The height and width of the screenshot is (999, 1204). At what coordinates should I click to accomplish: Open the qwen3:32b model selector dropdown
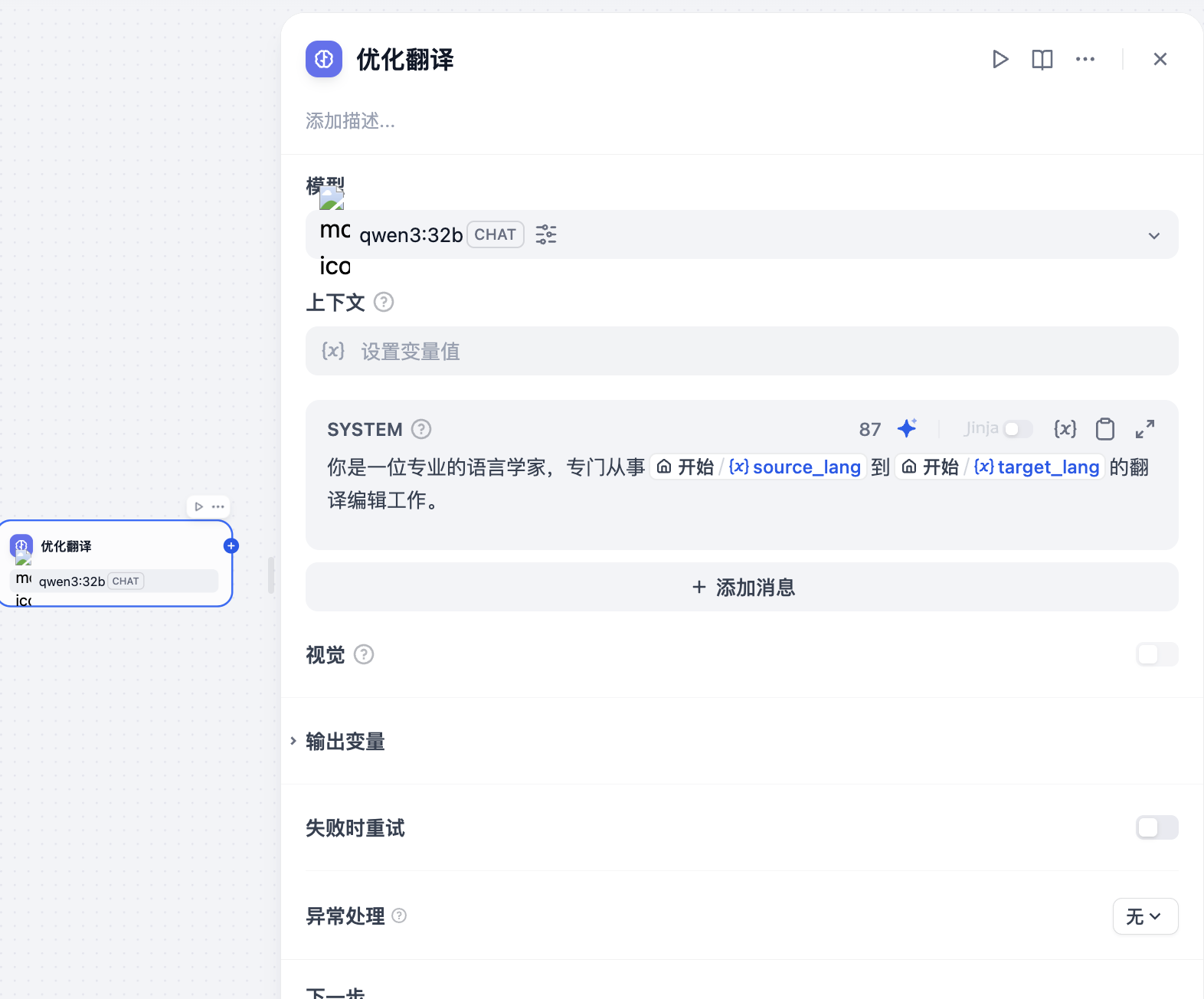[x=741, y=234]
